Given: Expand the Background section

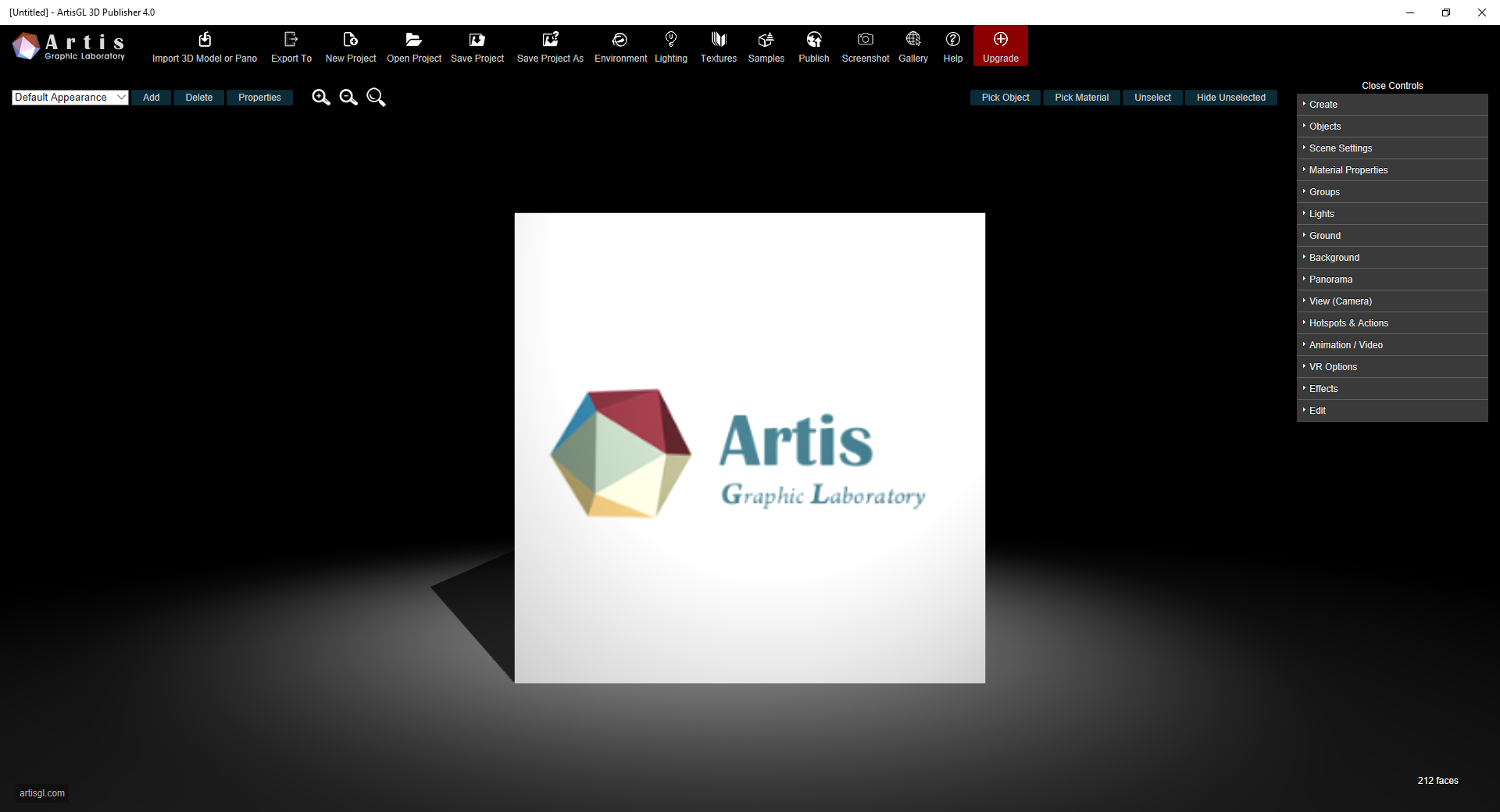Looking at the screenshot, I should click(1392, 258).
